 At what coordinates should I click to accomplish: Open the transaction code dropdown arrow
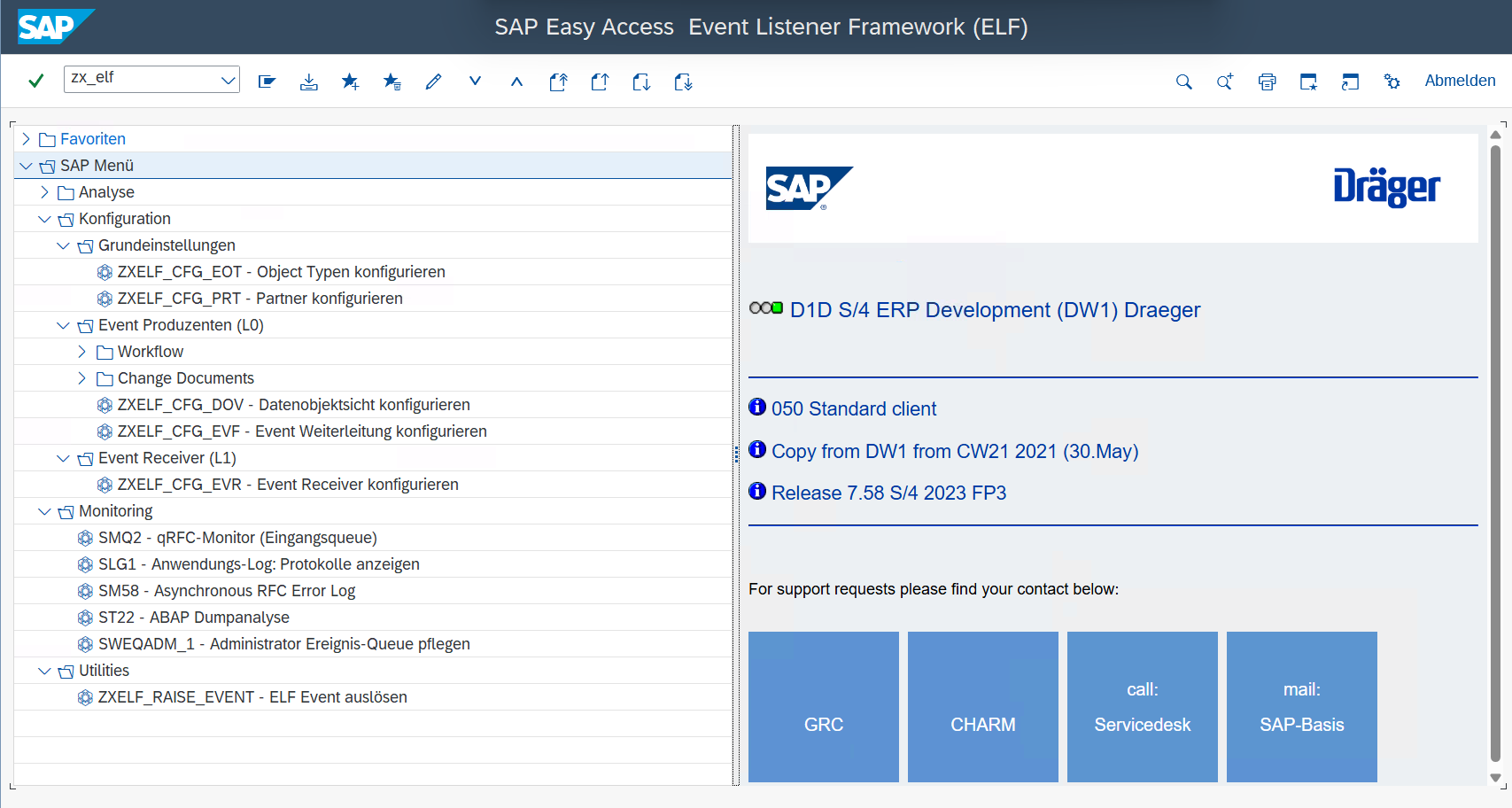228,80
